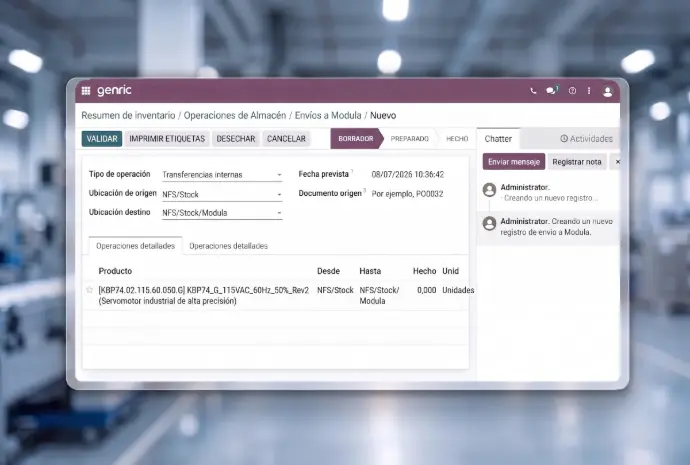The width and height of the screenshot is (690, 465).
Task: Sort by Producto column header
Action: (x=115, y=271)
